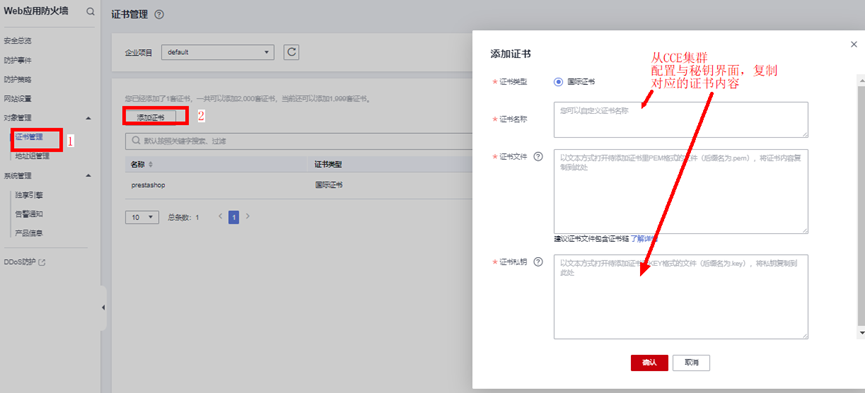The height and width of the screenshot is (393, 865).
Task: Close the 添加证书 dialog with the X
Action: [854, 45]
